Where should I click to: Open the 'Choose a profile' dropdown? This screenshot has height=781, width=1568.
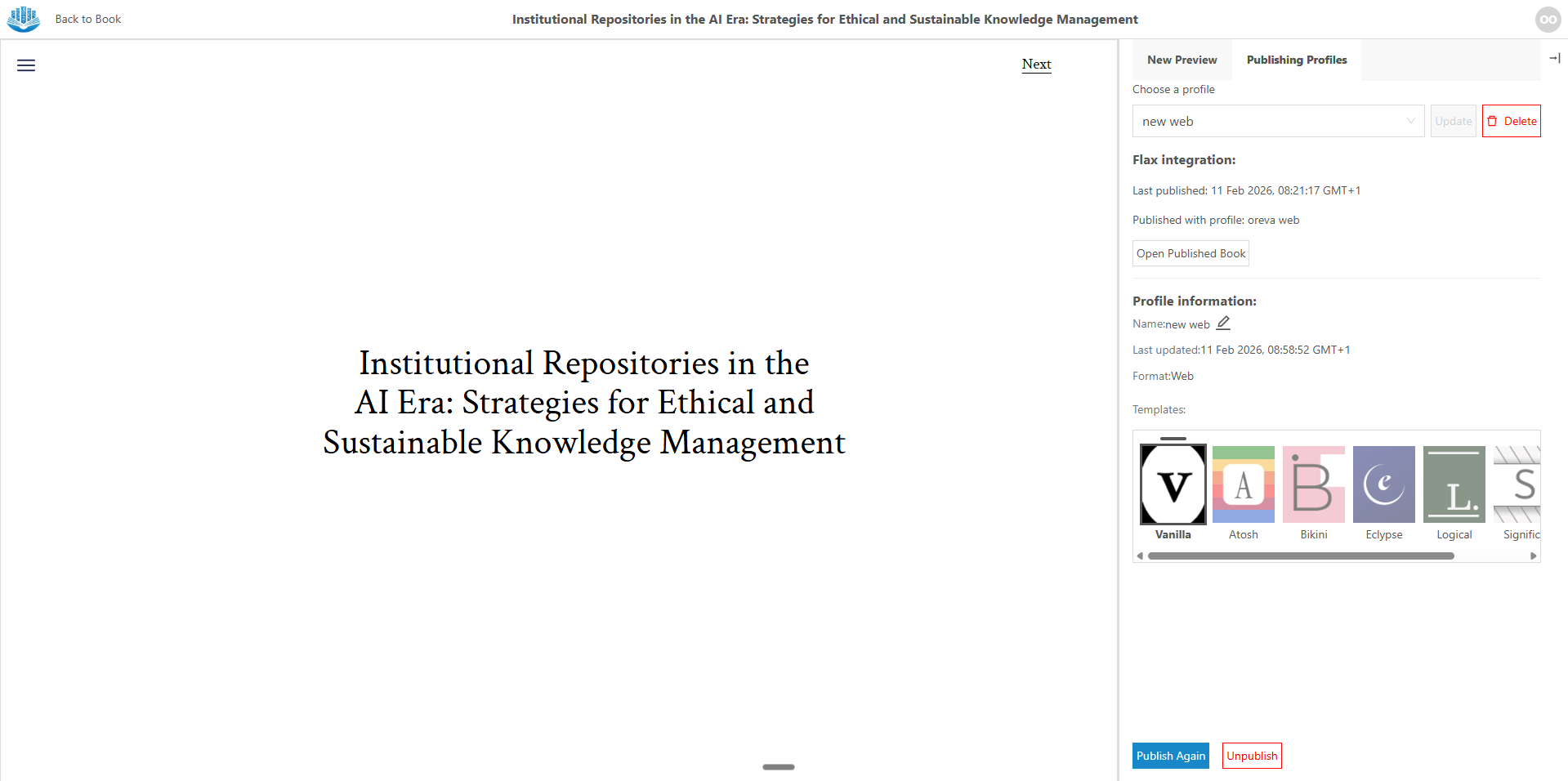[x=1277, y=121]
